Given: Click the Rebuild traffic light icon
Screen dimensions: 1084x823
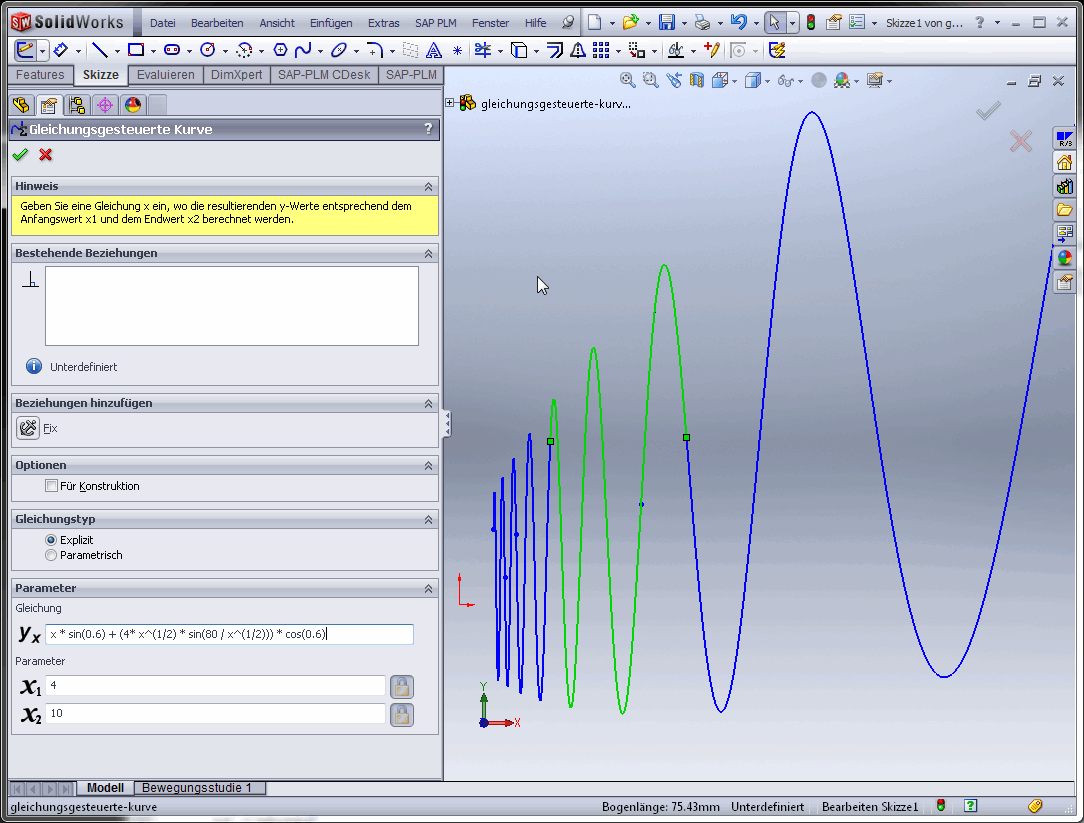Looking at the screenshot, I should click(810, 23).
